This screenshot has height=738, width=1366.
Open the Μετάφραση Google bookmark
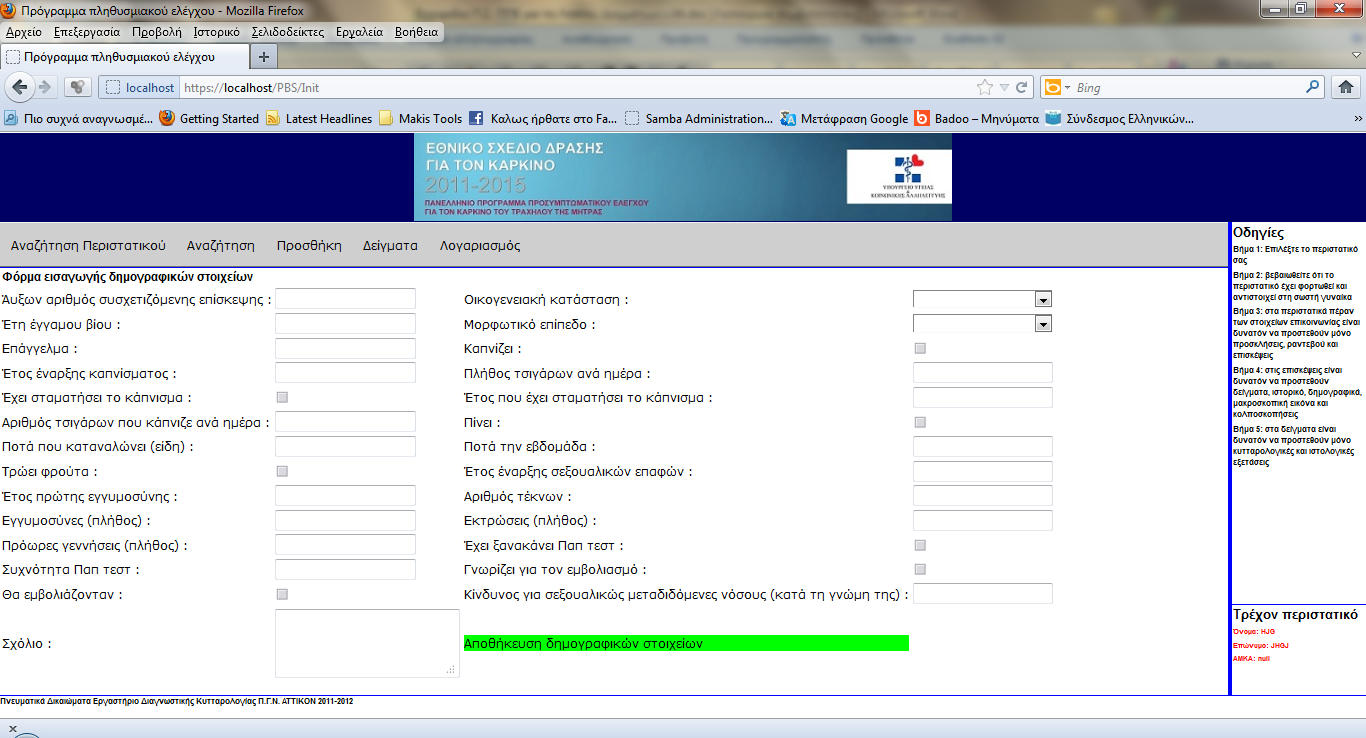tap(845, 118)
